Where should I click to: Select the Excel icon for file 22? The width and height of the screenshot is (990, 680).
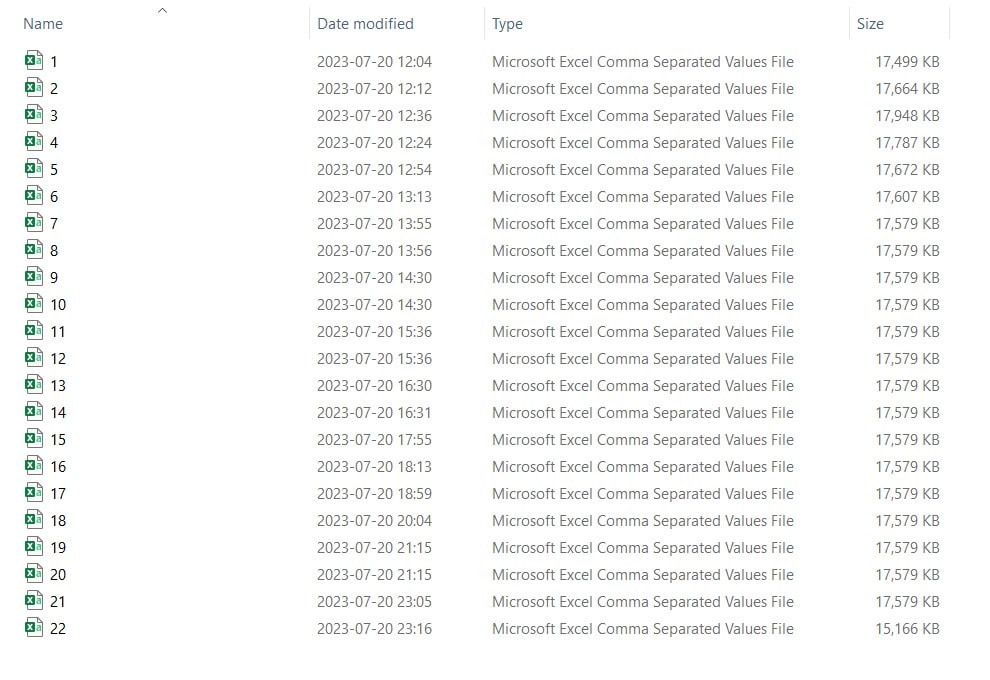point(34,628)
